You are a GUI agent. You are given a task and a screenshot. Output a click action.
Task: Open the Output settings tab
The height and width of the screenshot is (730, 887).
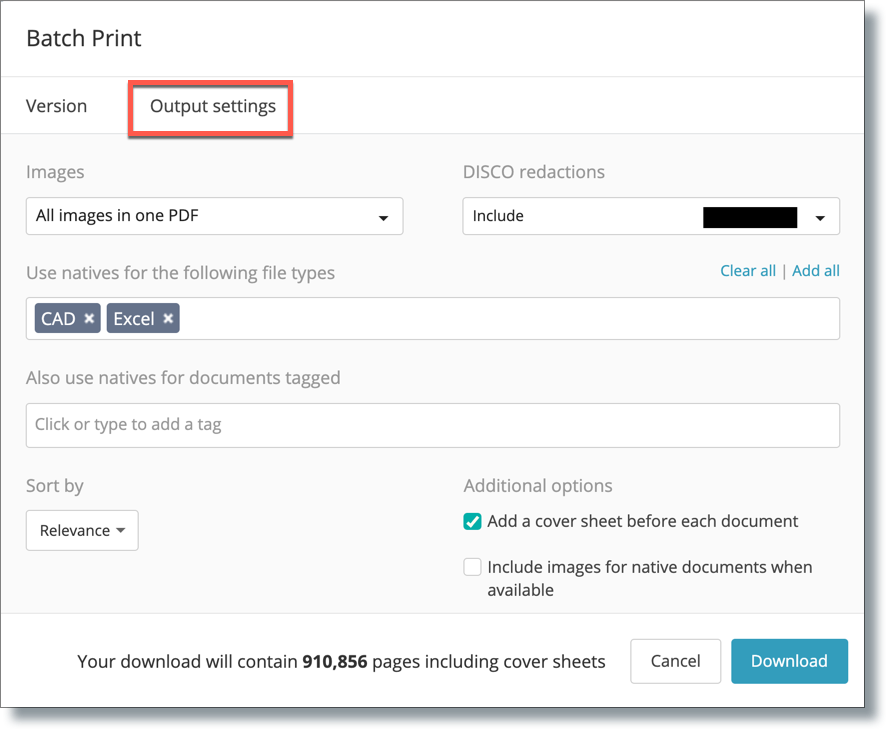pyautogui.click(x=213, y=106)
